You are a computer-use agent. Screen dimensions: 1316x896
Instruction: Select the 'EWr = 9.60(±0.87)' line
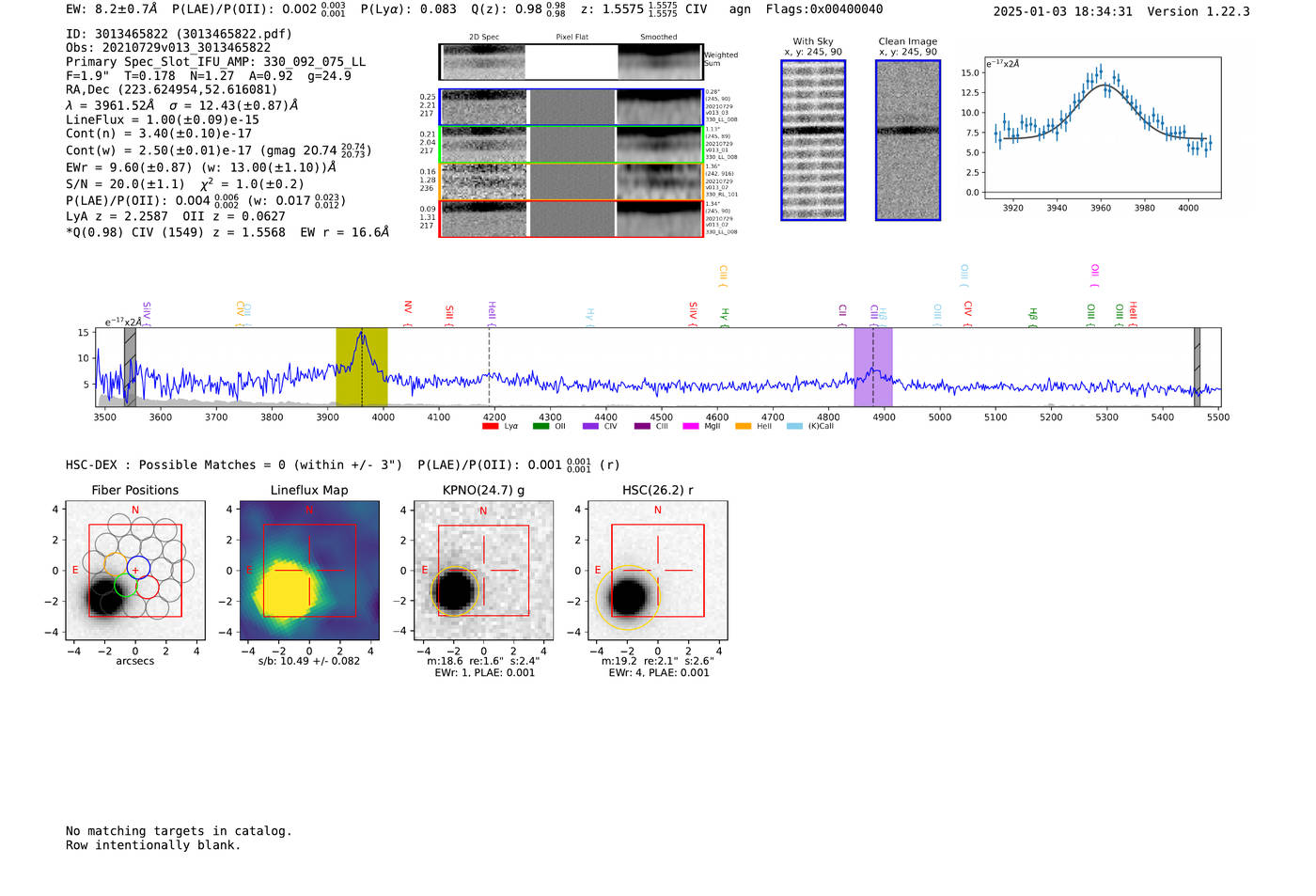tap(201, 167)
